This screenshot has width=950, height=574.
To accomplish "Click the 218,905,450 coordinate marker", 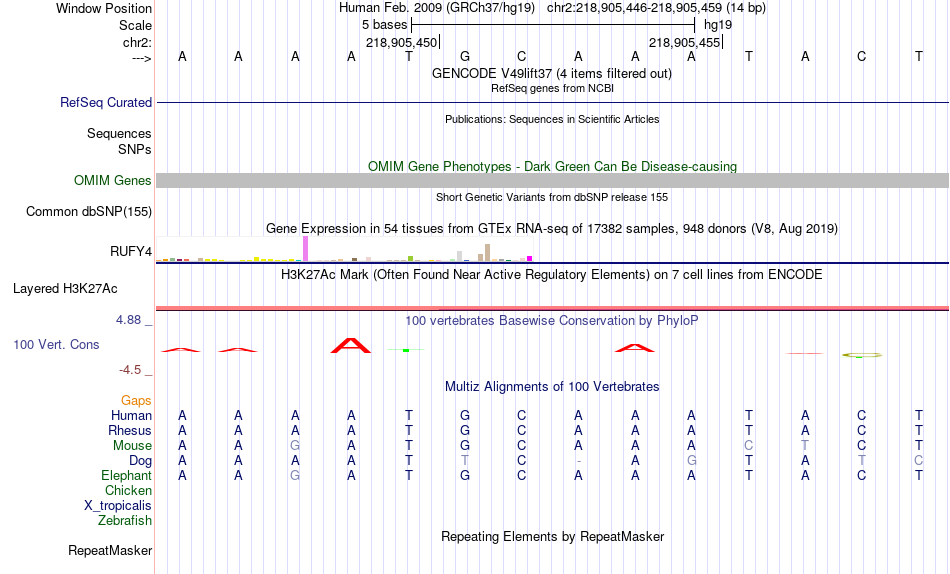I will click(401, 42).
